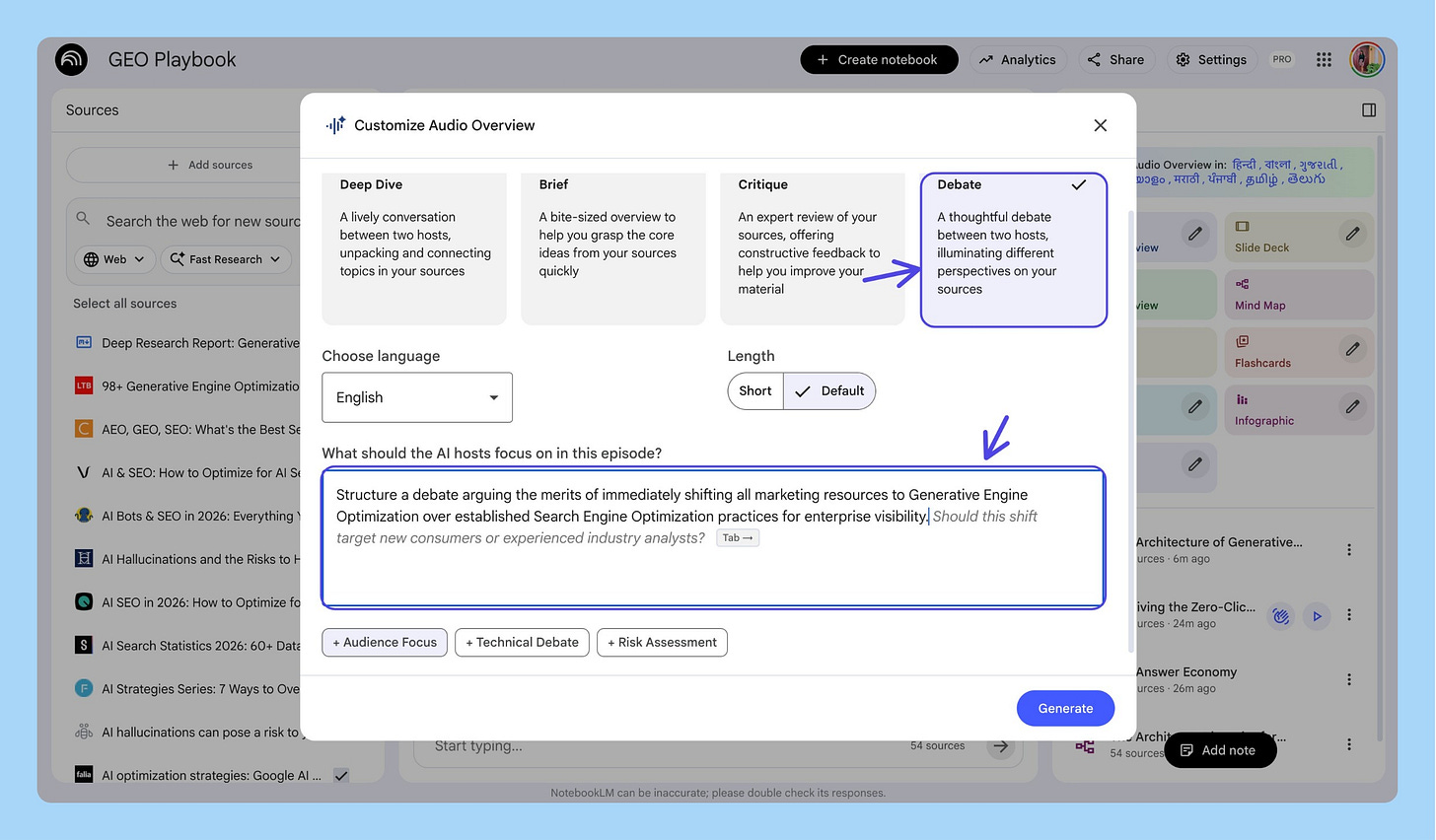Submit chat with the arrow send button

click(x=1001, y=746)
